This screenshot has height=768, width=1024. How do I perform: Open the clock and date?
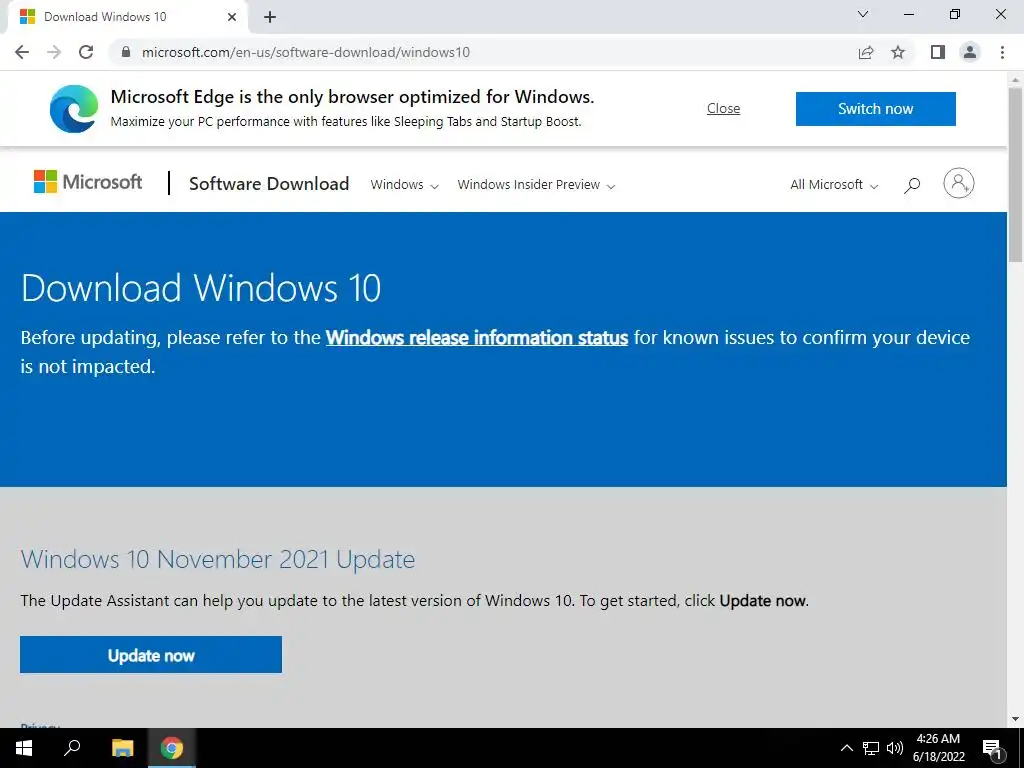tap(938, 748)
